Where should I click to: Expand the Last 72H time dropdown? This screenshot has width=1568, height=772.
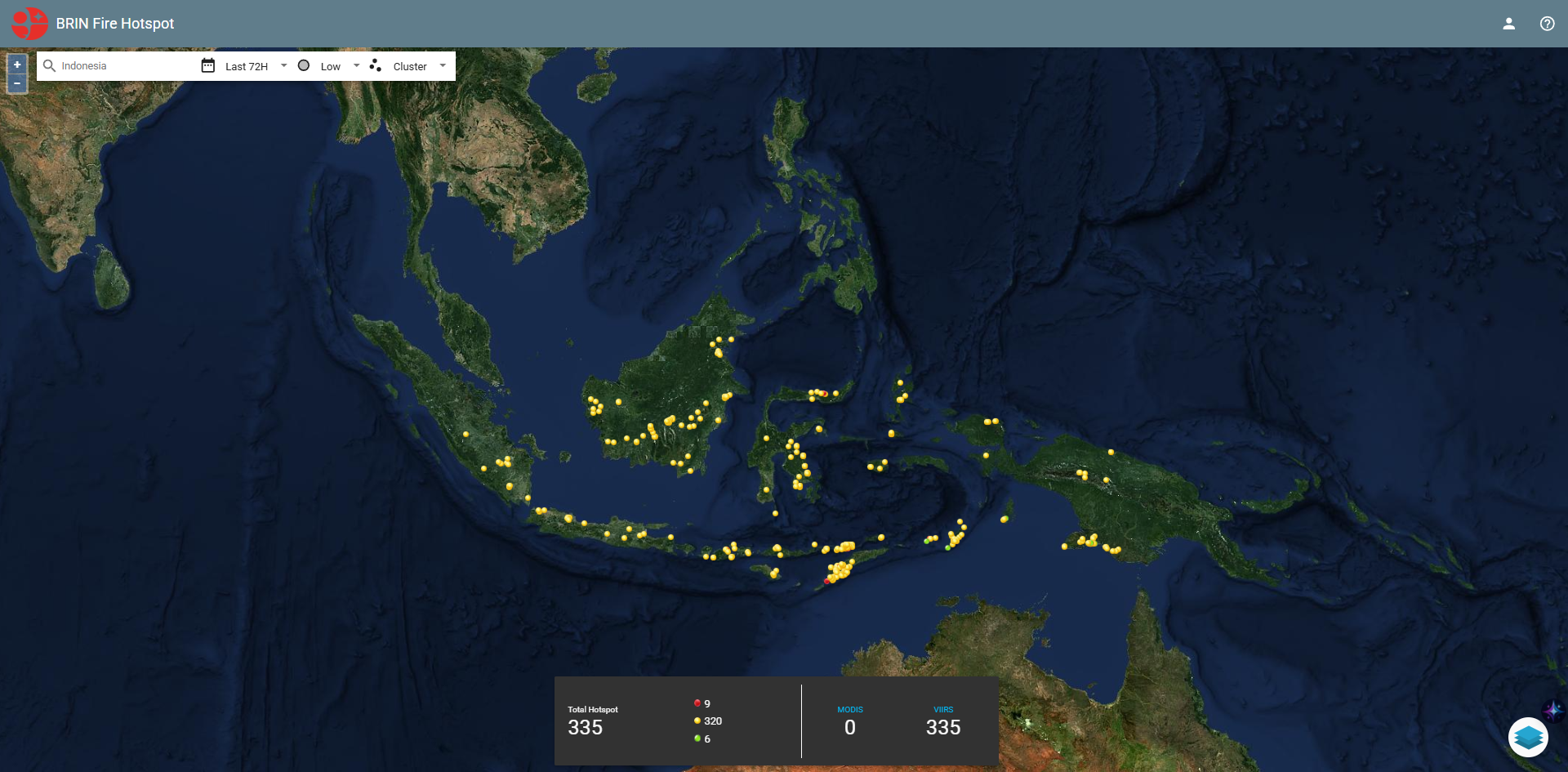tap(283, 66)
